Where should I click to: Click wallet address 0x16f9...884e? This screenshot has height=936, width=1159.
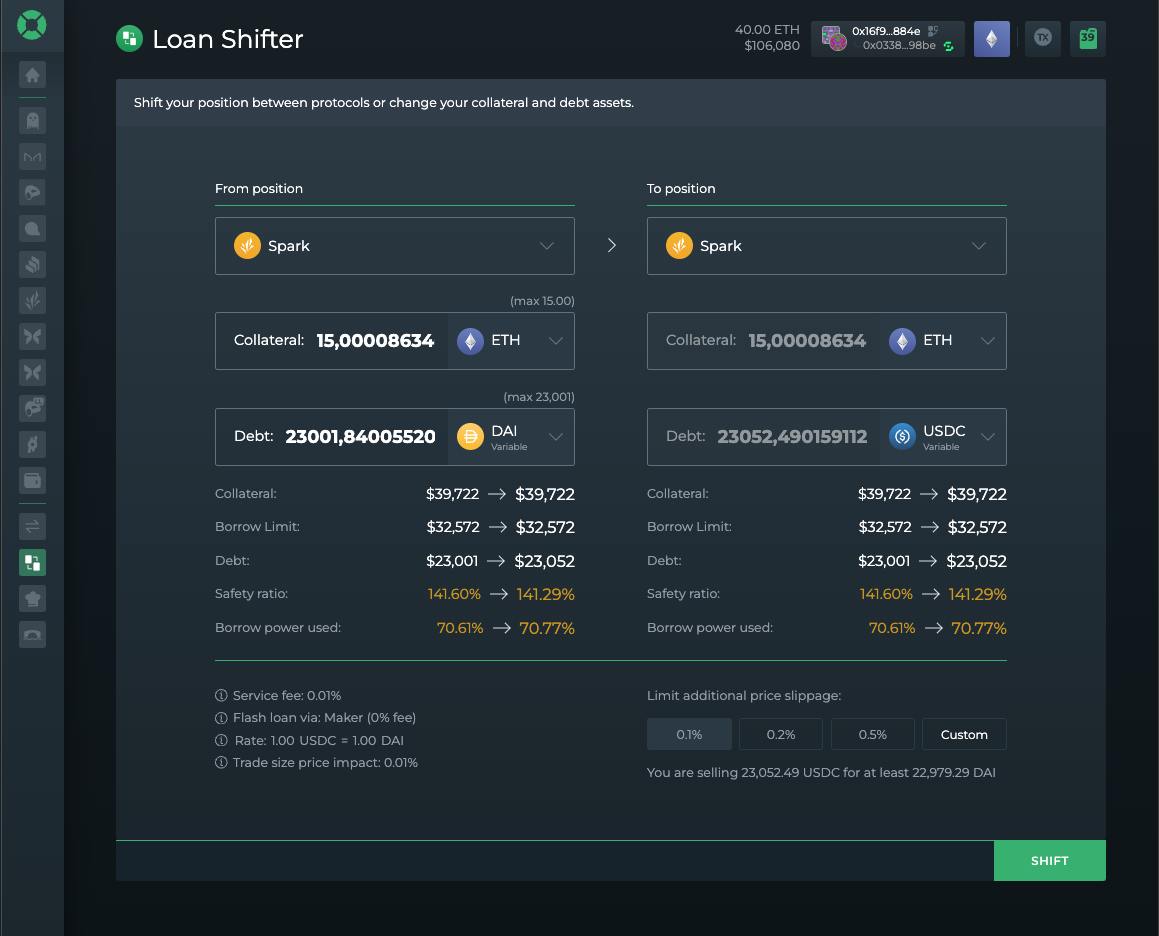(886, 31)
